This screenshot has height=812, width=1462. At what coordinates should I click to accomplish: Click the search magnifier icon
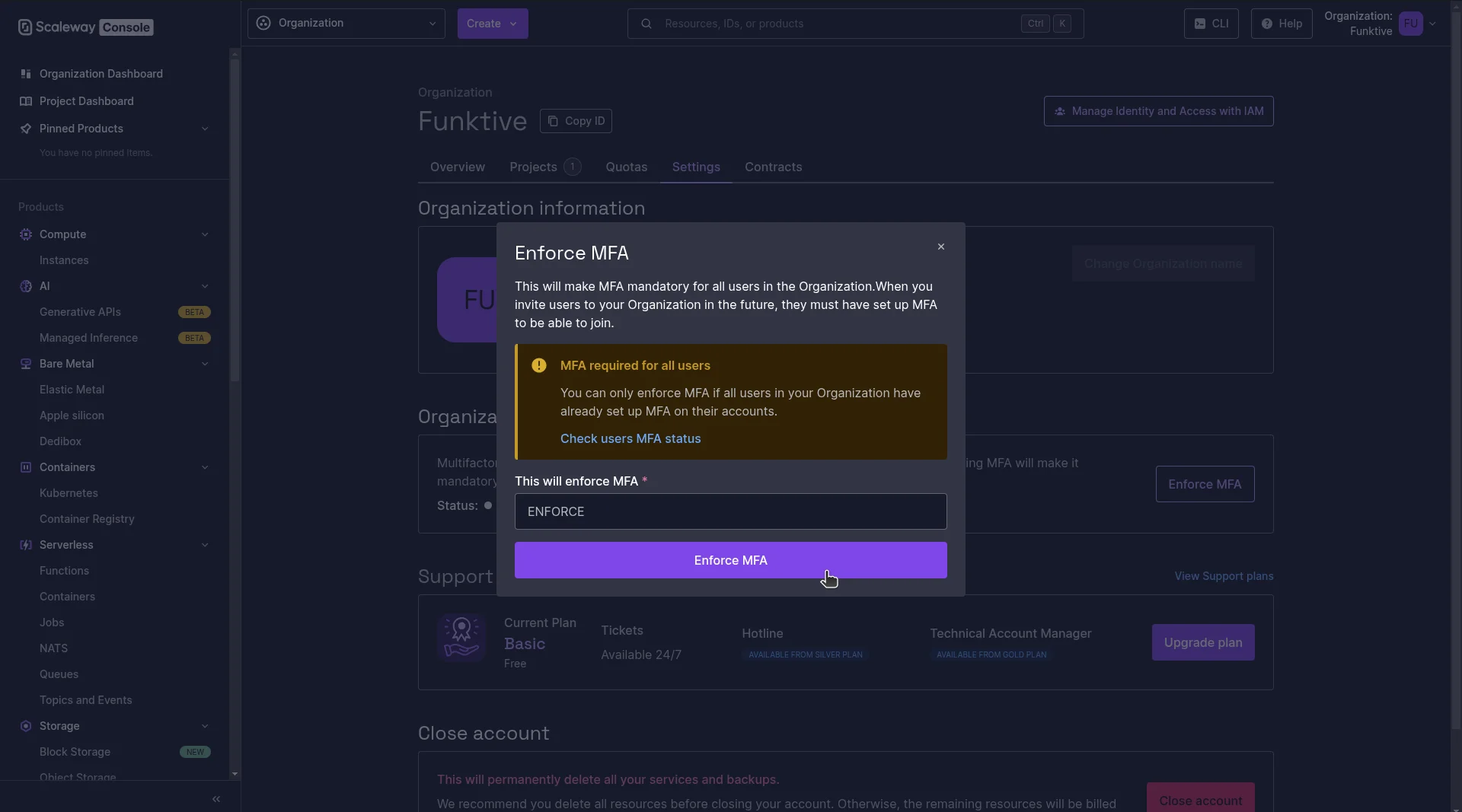click(646, 24)
